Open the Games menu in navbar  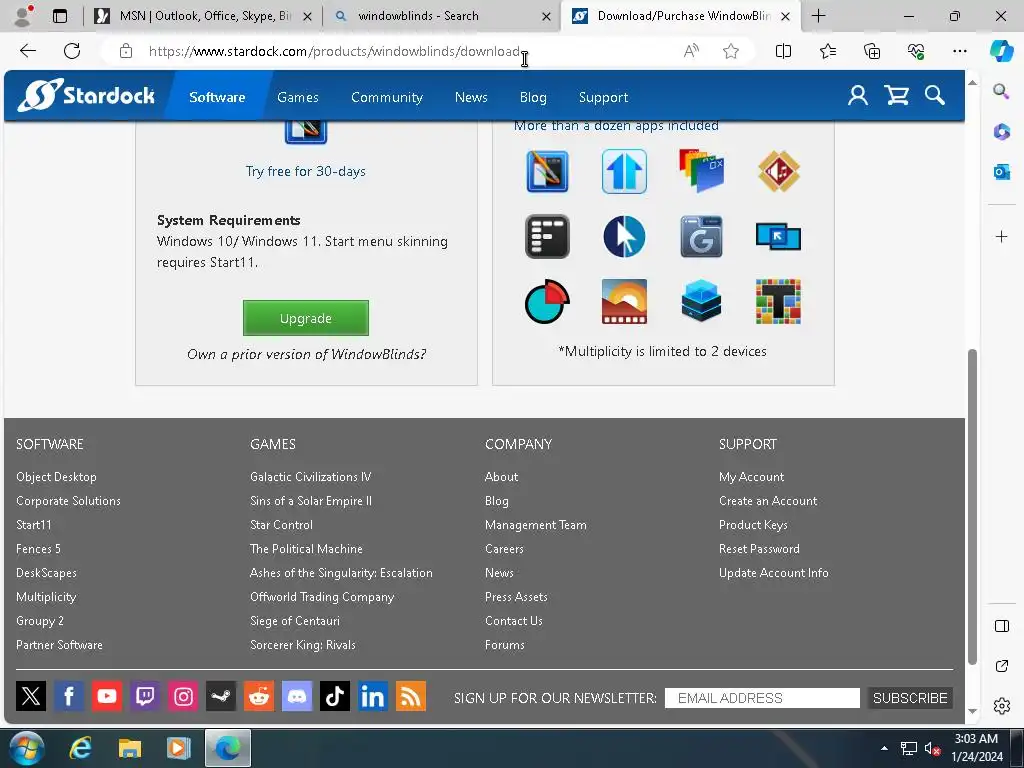298,97
